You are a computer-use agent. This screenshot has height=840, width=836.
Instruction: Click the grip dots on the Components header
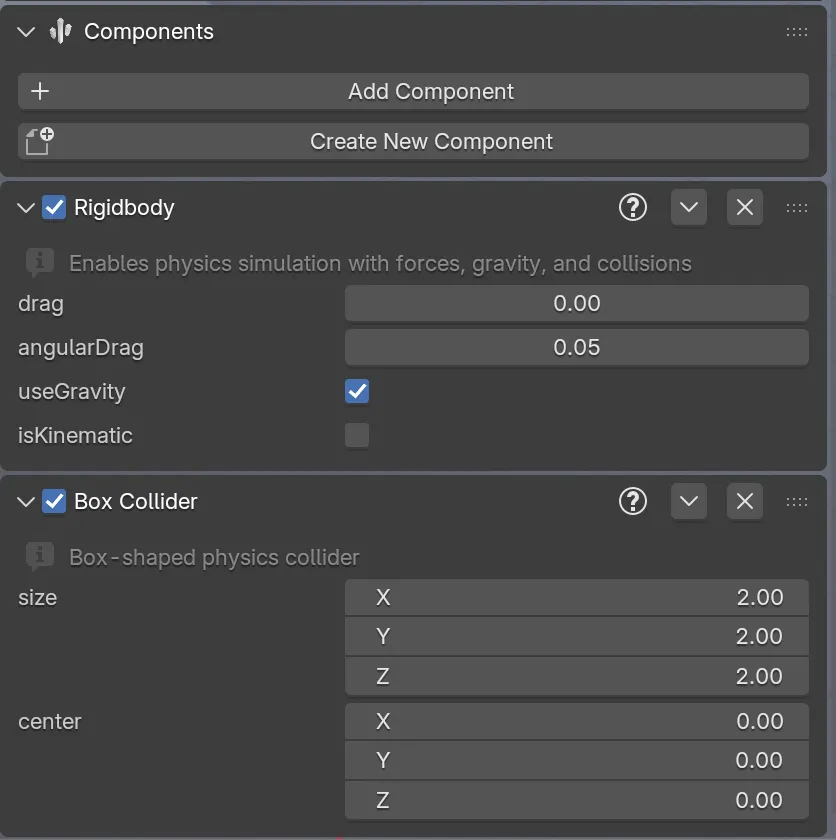[797, 31]
